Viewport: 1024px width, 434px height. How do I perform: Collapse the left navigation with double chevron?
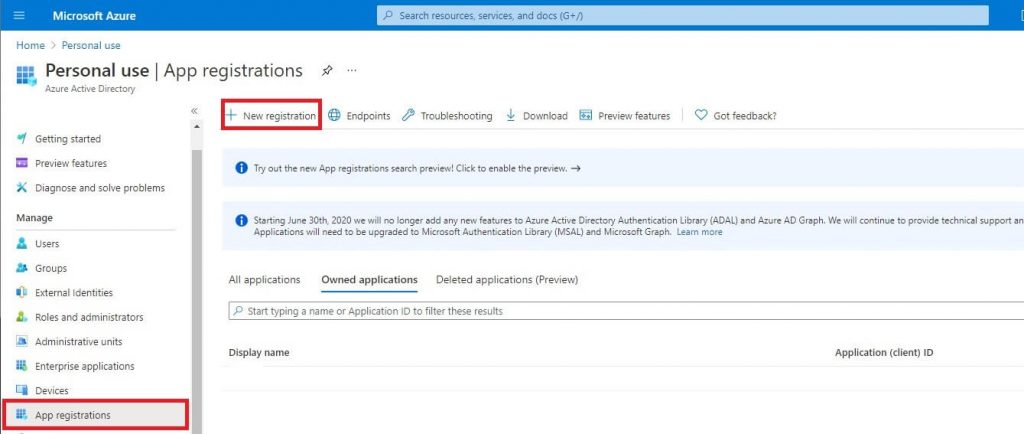tap(194, 111)
